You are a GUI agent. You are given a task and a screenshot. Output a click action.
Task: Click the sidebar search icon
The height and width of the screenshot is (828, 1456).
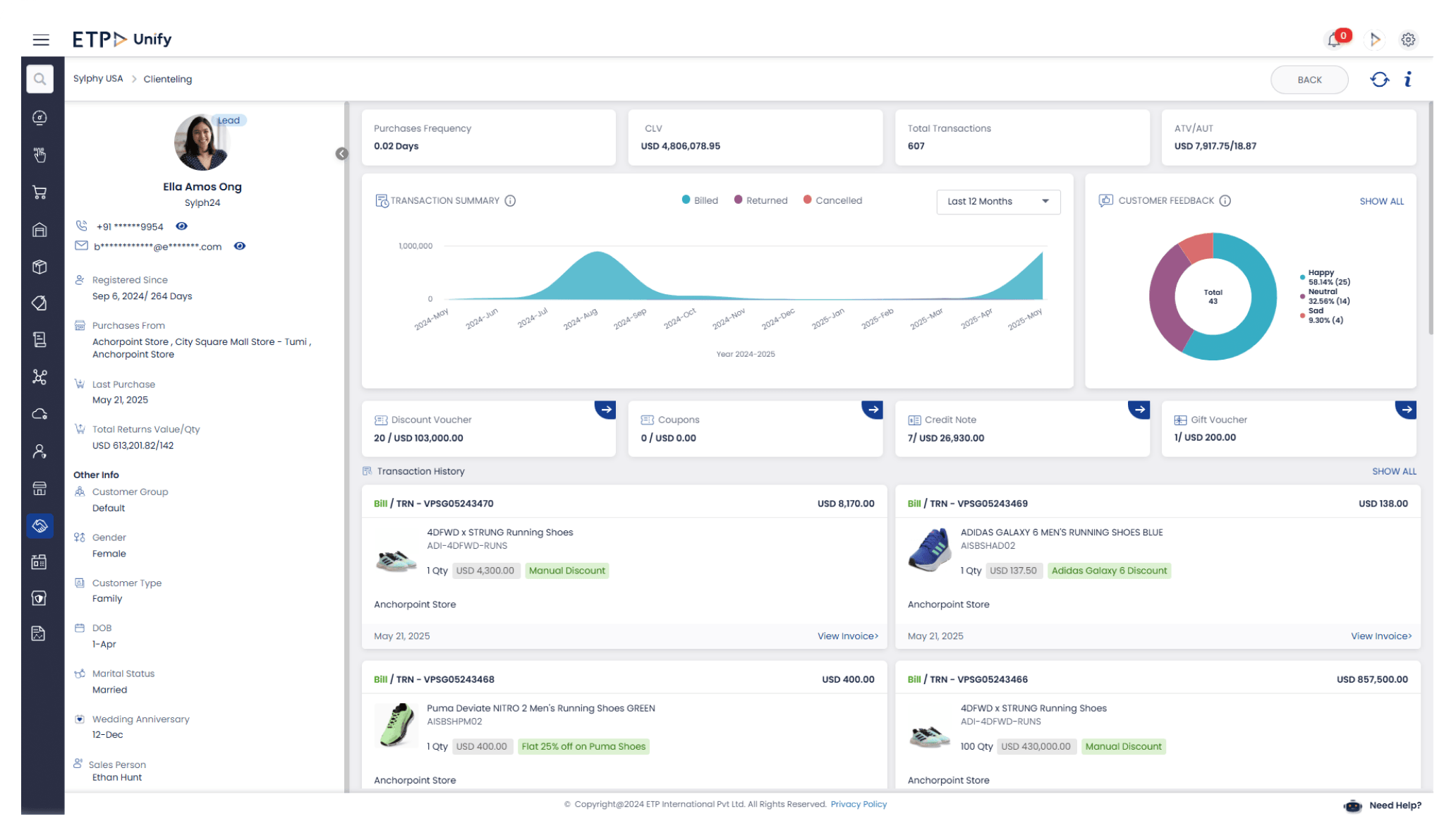pos(40,79)
